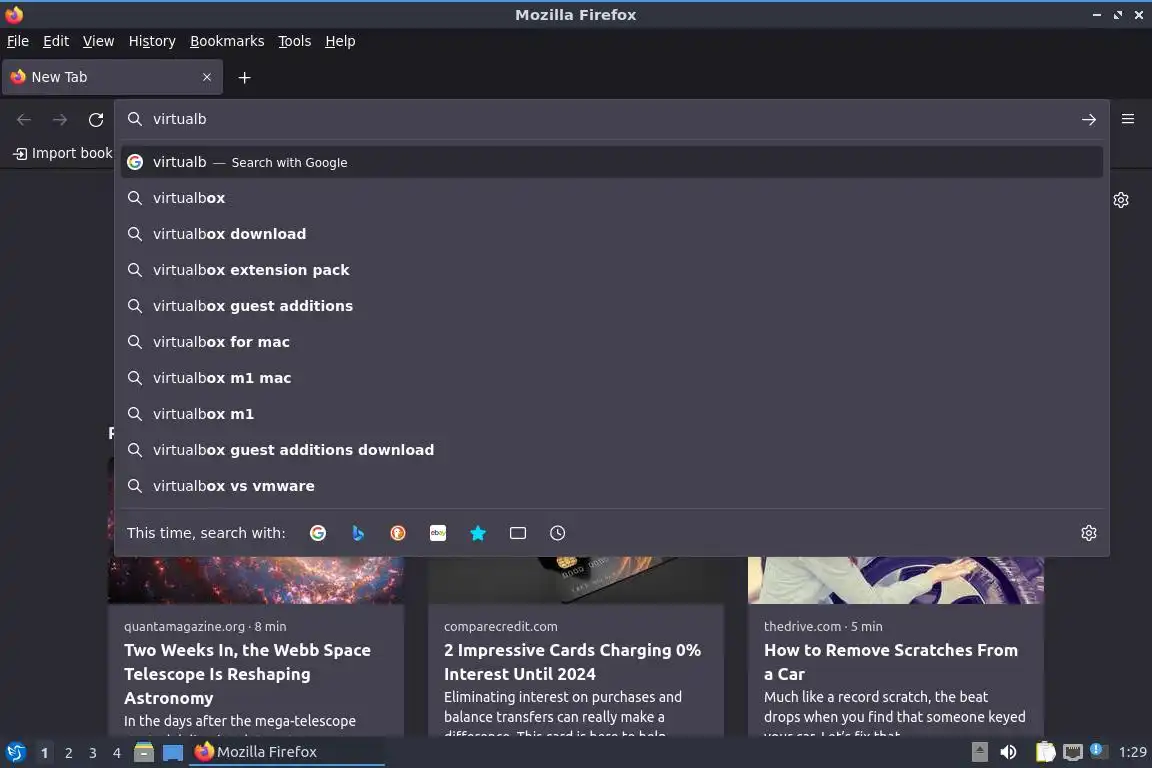1152x768 pixels.
Task: Open the Tools menu
Action: [295, 41]
